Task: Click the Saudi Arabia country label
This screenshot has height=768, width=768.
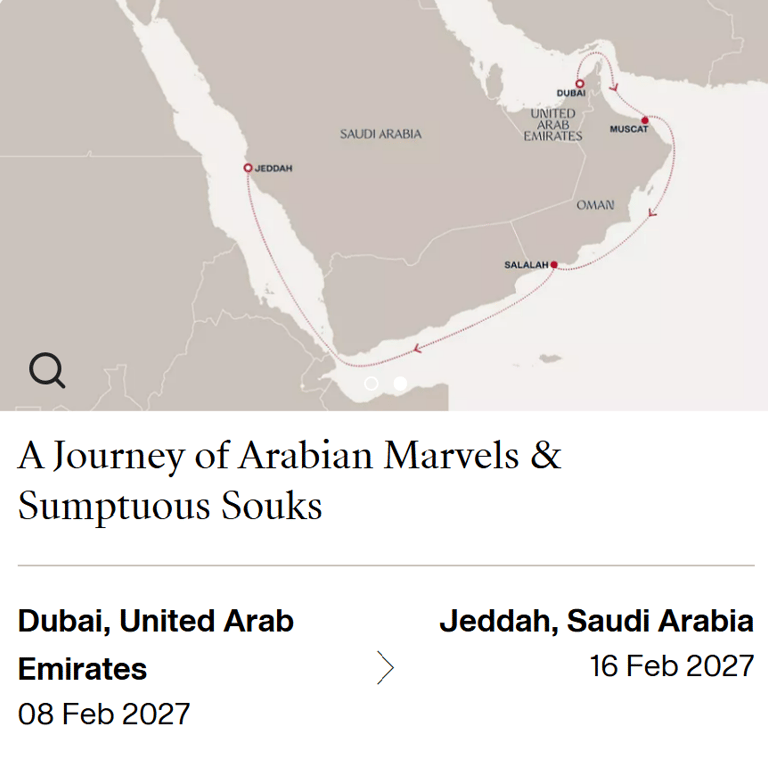Action: pyautogui.click(x=381, y=134)
